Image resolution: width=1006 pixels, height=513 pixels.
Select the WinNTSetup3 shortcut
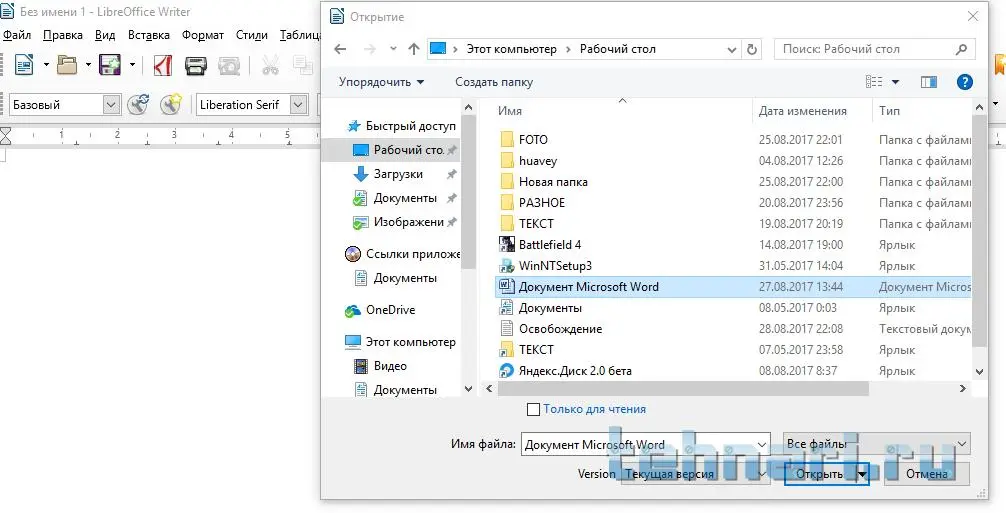(x=555, y=265)
